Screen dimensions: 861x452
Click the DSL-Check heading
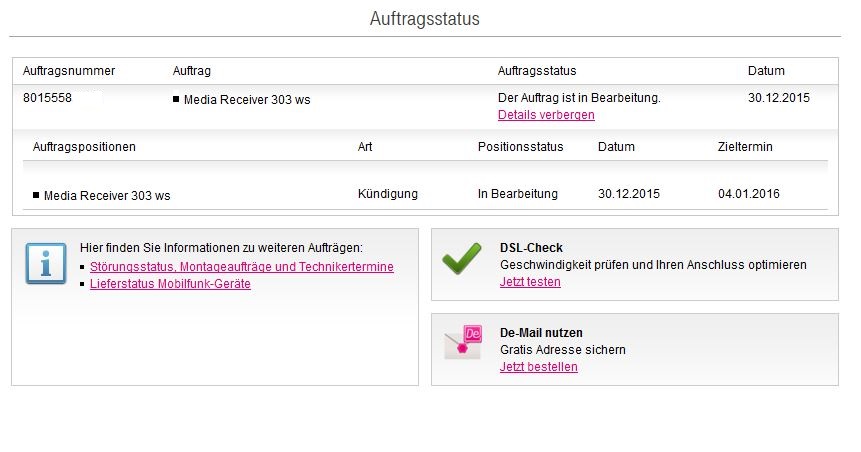[532, 248]
